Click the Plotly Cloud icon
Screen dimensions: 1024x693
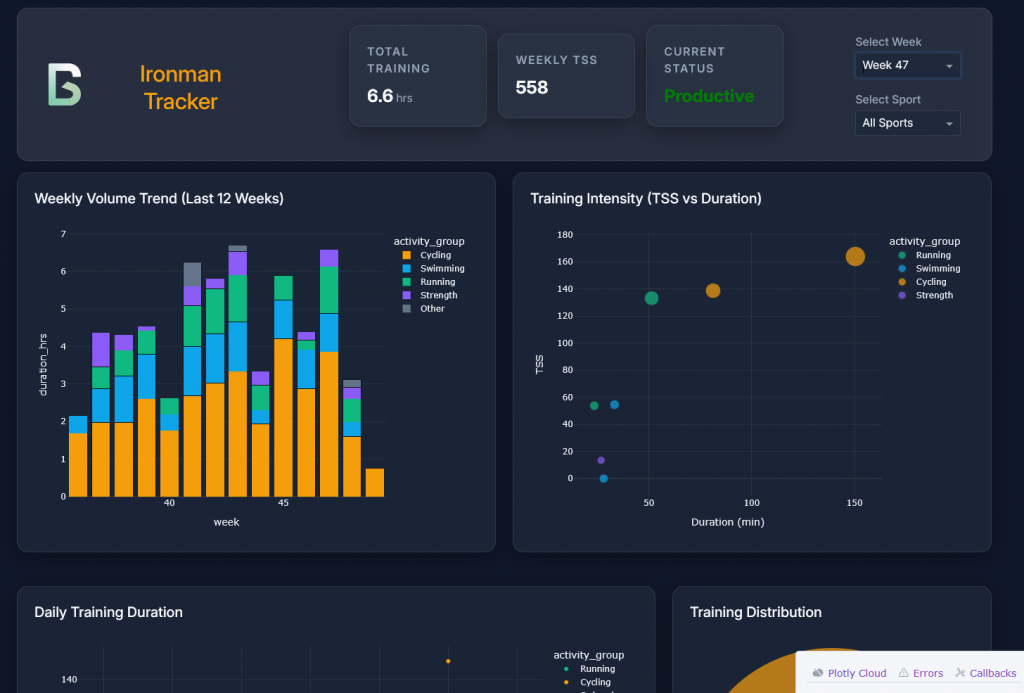point(818,673)
